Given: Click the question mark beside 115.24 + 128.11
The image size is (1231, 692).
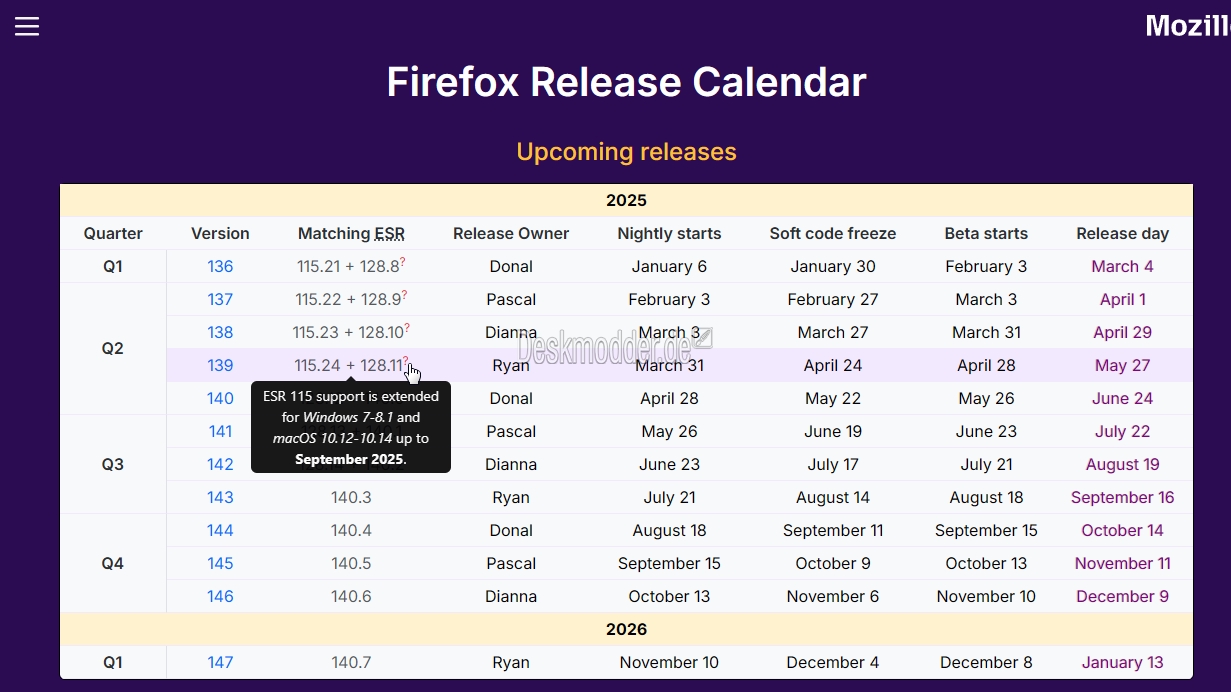Looking at the screenshot, I should click(x=406, y=361).
